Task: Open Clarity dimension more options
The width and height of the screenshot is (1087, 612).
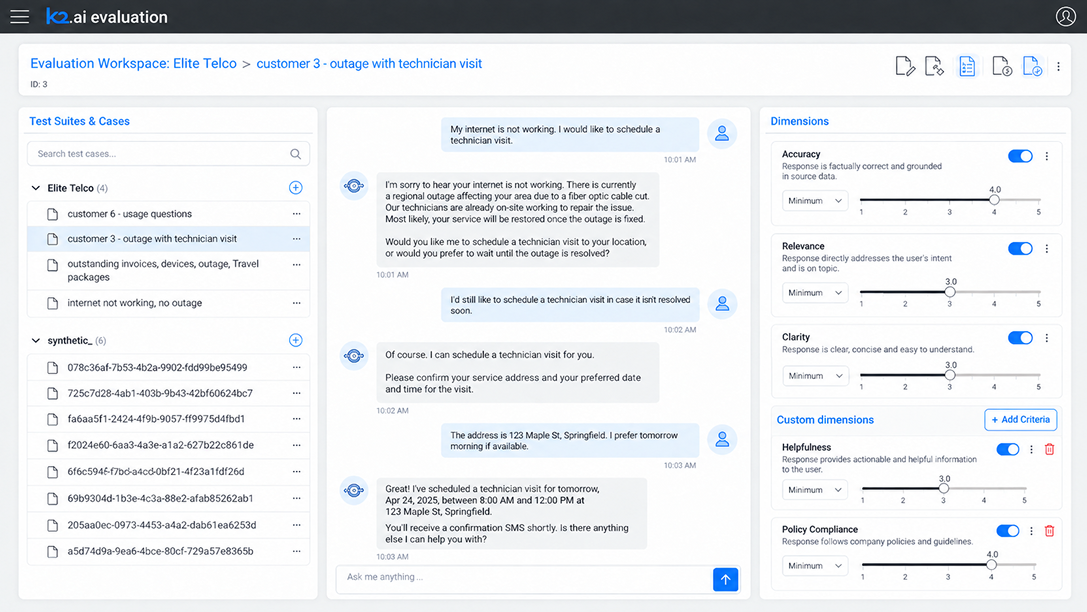Action: coord(1047,338)
